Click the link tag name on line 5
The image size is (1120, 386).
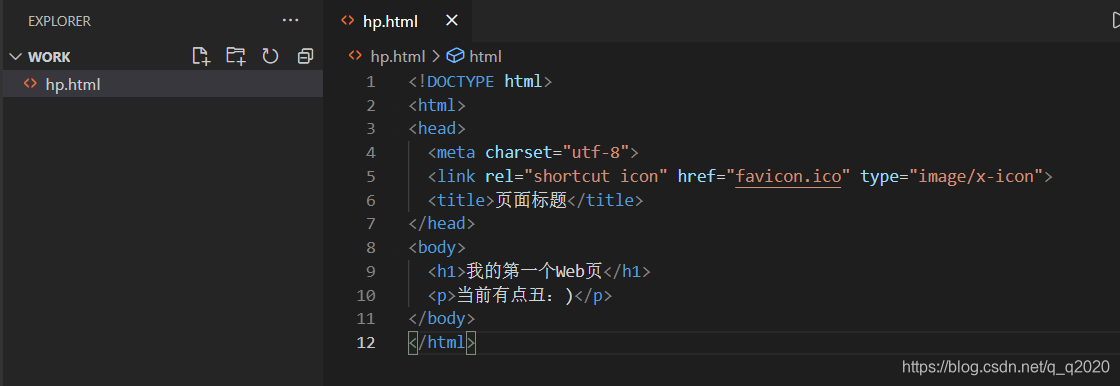pyautogui.click(x=456, y=176)
